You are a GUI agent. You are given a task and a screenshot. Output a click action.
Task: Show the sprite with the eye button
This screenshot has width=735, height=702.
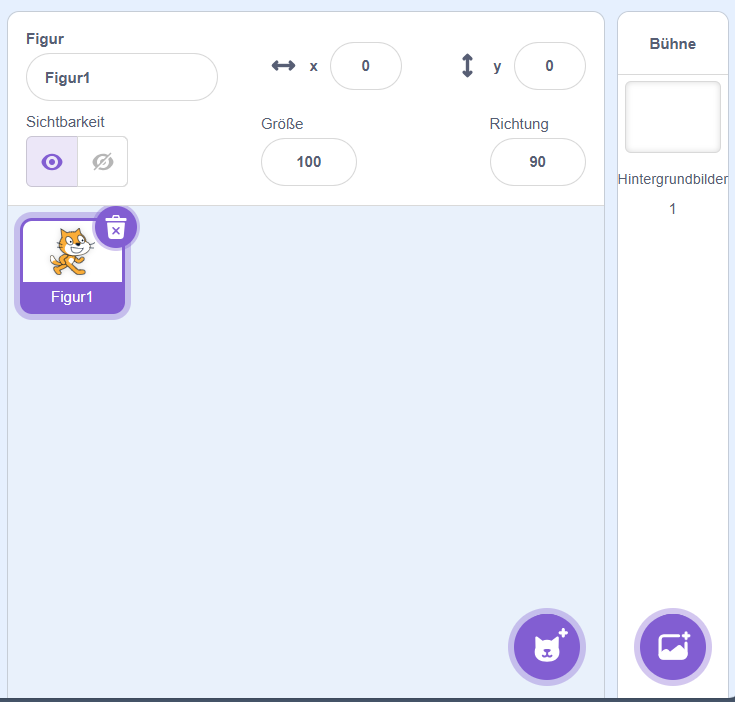click(x=52, y=162)
